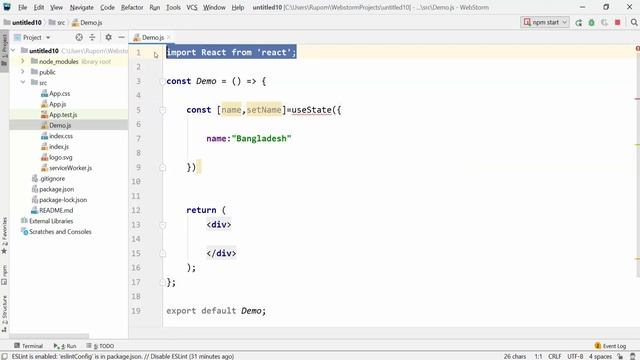Image resolution: width=640 pixels, height=360 pixels.
Task: Open the VCS menu
Action: pos(192,7)
